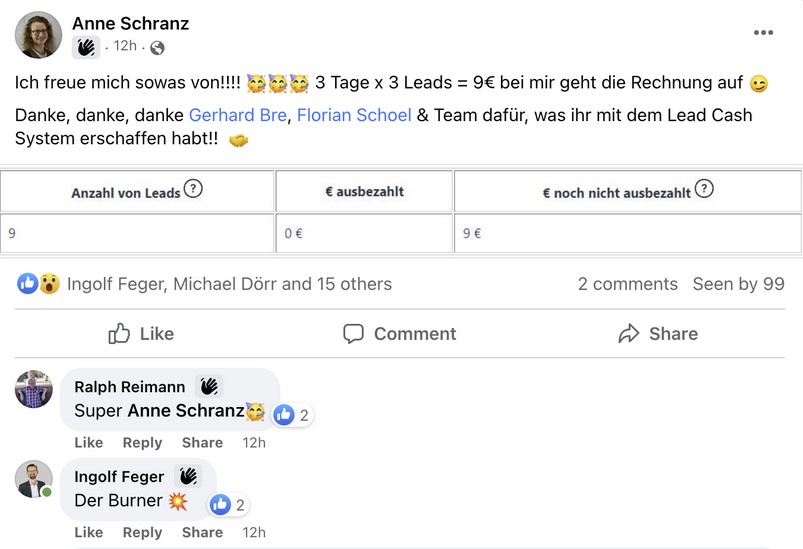Click the badge icon under the author name
This screenshot has height=549, width=803.
[x=86, y=47]
